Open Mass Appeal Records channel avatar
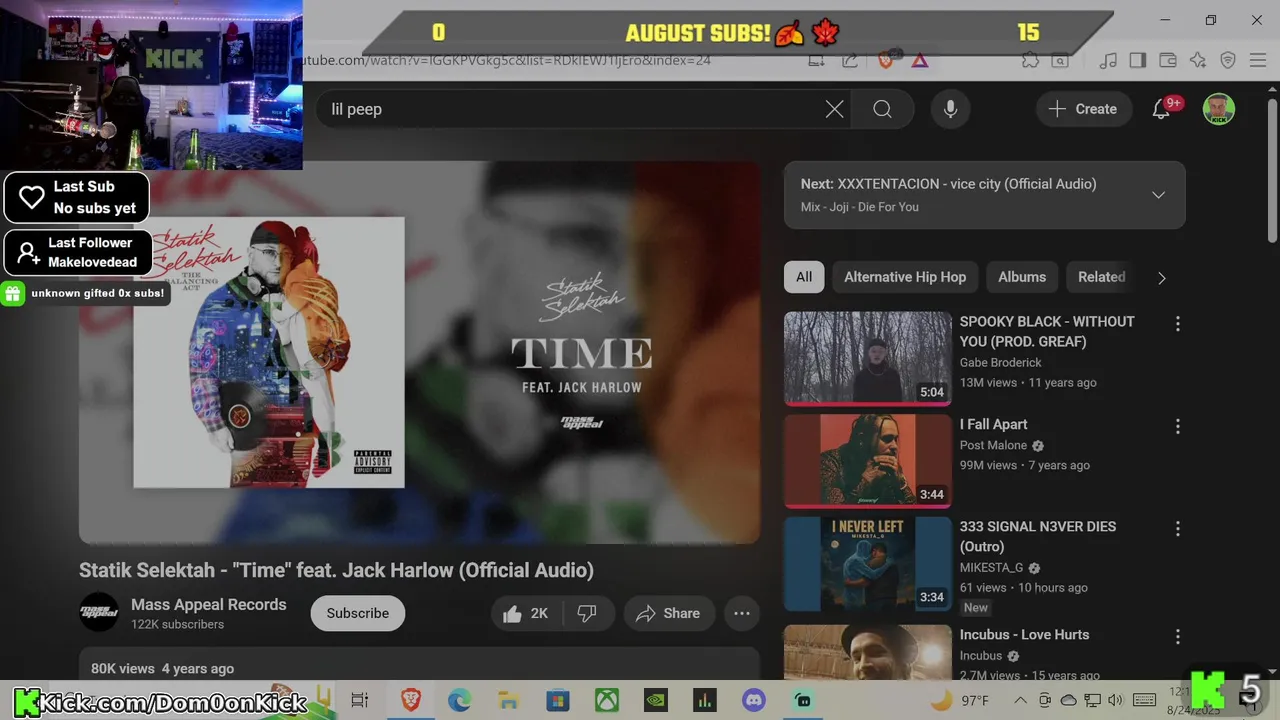1280x720 pixels. tap(99, 613)
